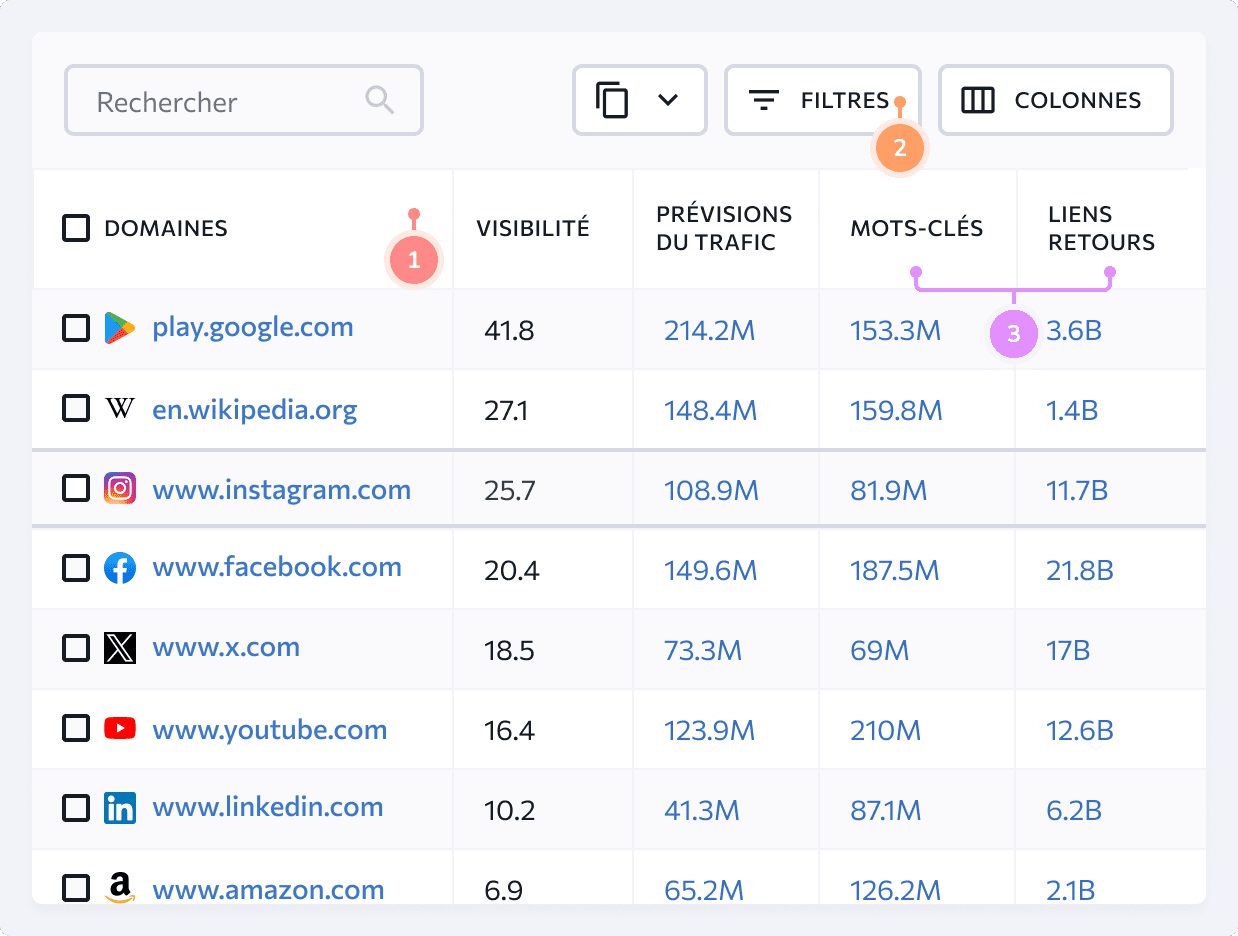1238x936 pixels.
Task: Click backlinks value 6.2B
Action: pyautogui.click(x=1074, y=810)
